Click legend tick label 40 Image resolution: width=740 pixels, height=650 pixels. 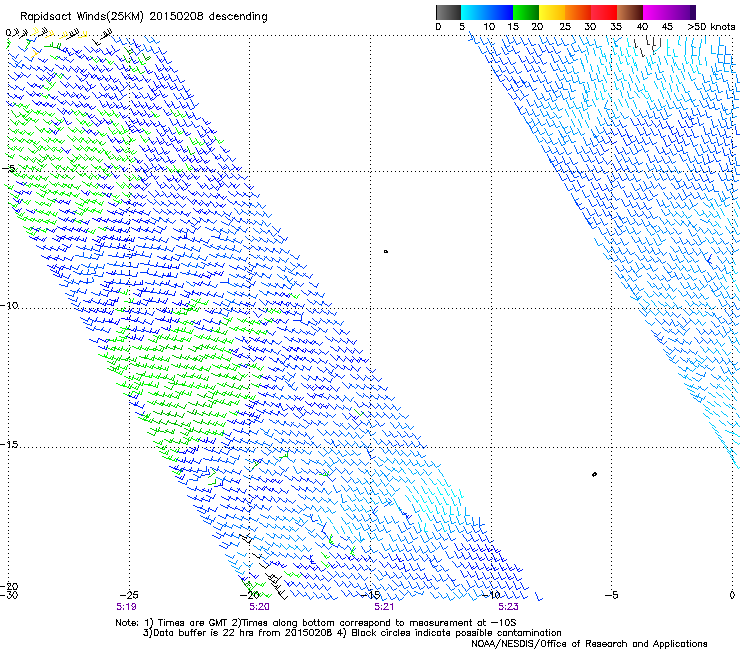642,27
